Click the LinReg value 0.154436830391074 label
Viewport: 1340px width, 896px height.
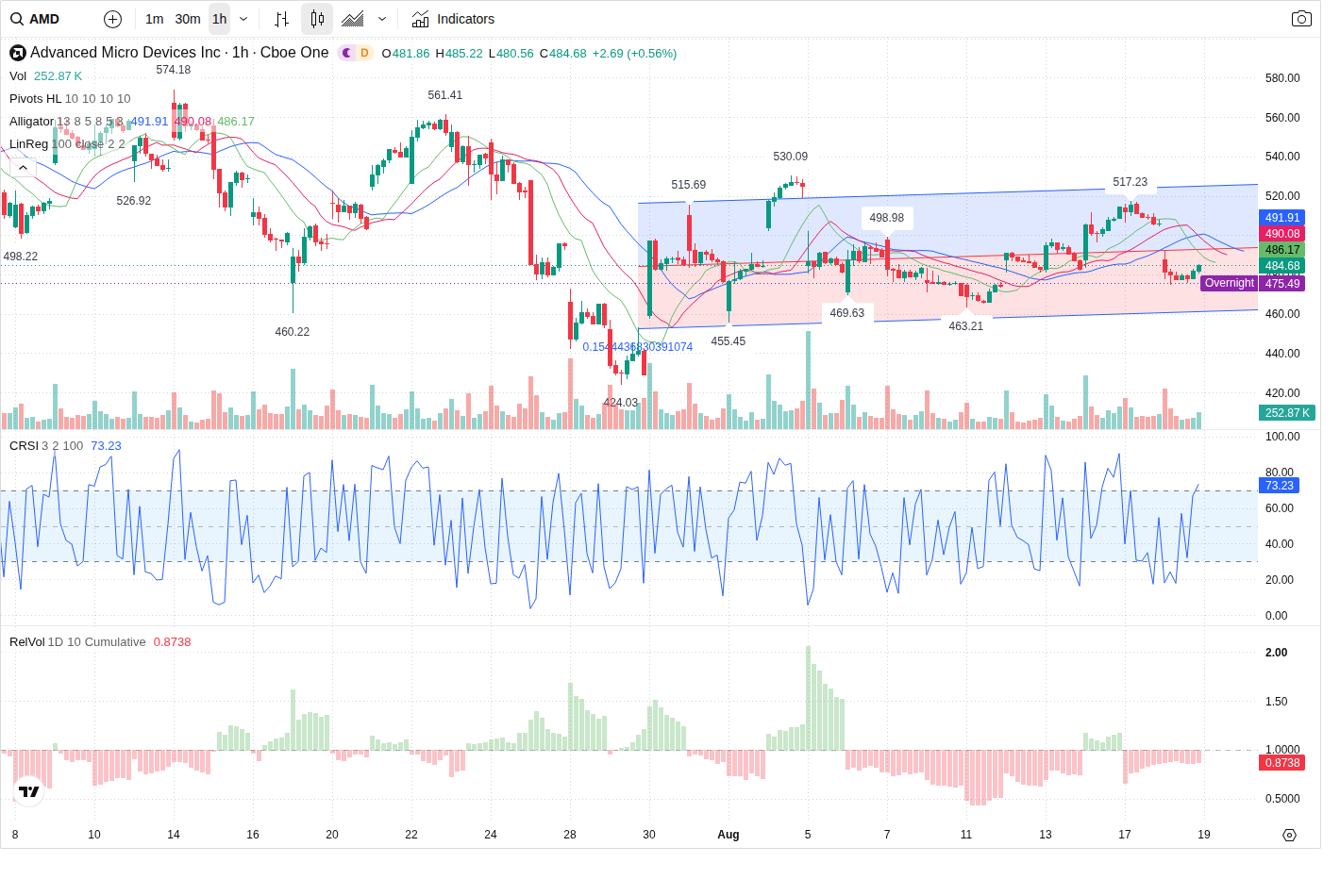click(638, 347)
